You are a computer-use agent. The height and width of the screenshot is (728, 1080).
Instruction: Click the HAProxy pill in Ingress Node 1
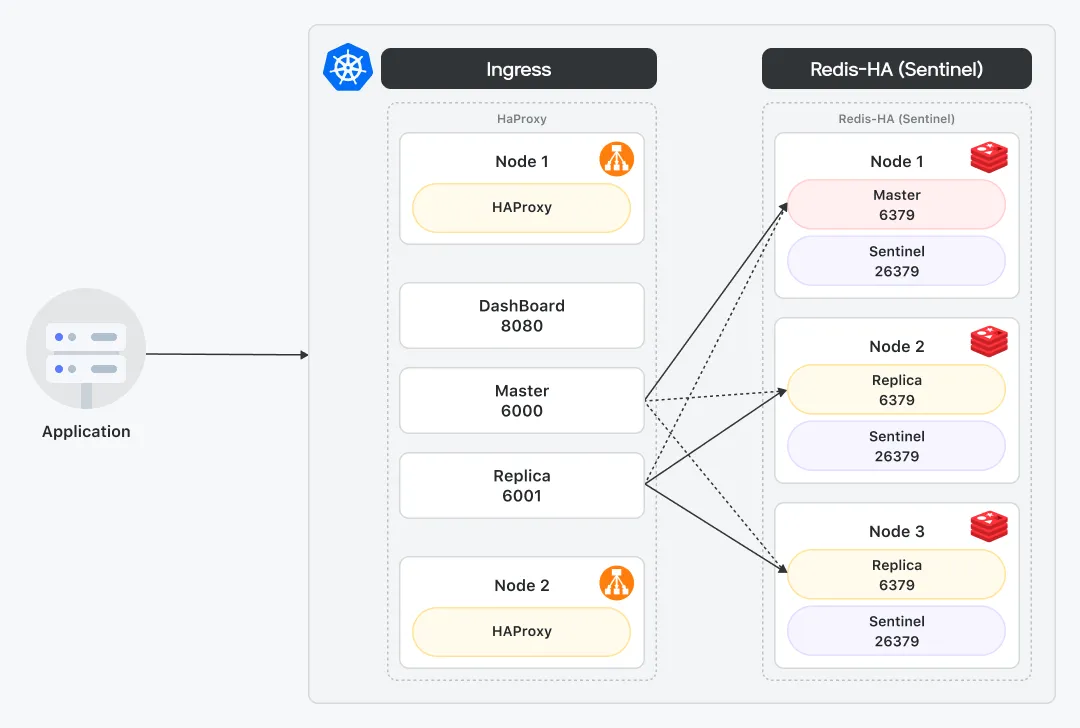click(x=521, y=207)
